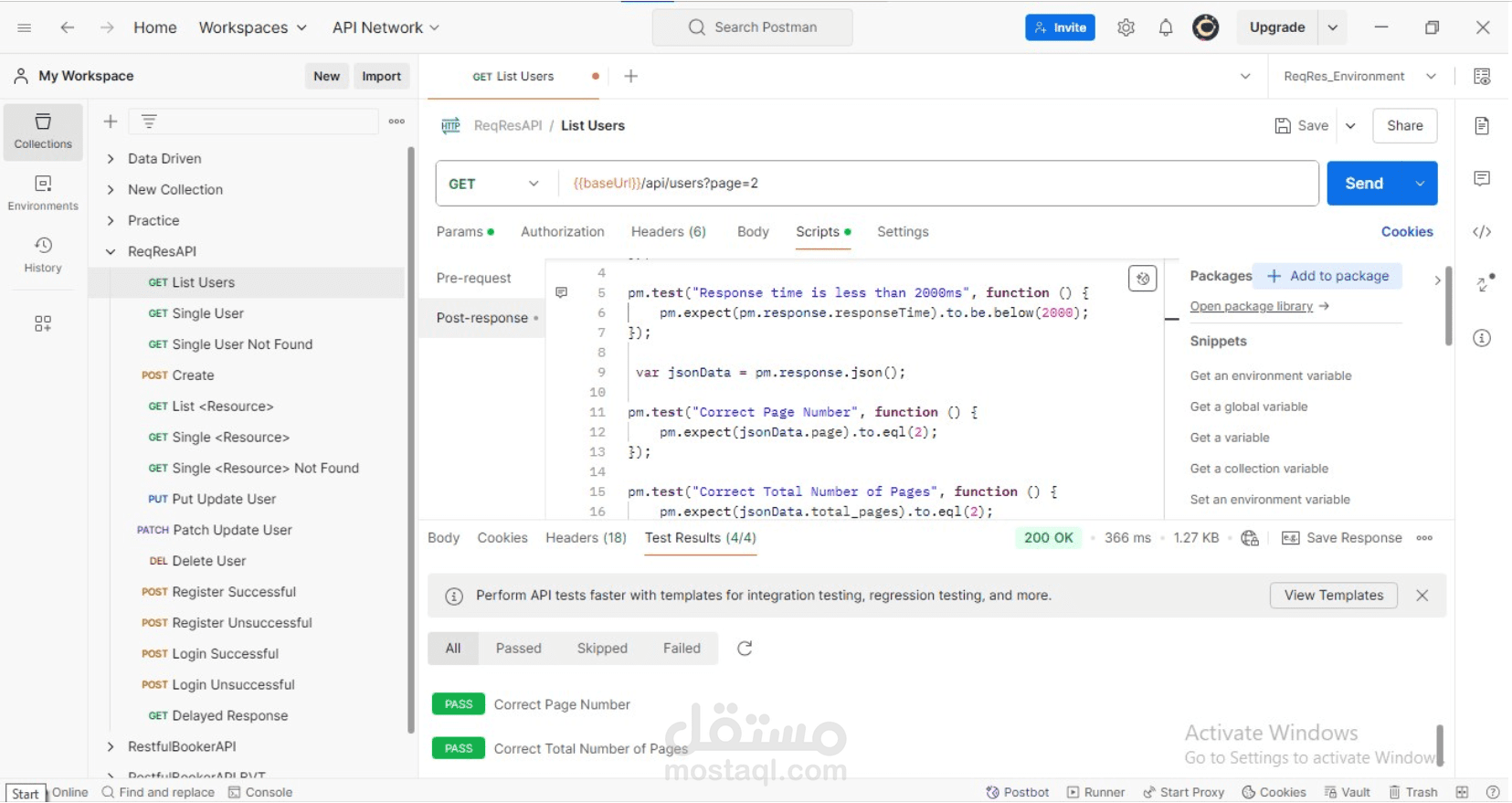
Task: Open the Runner in status bar
Action: pos(1095,792)
